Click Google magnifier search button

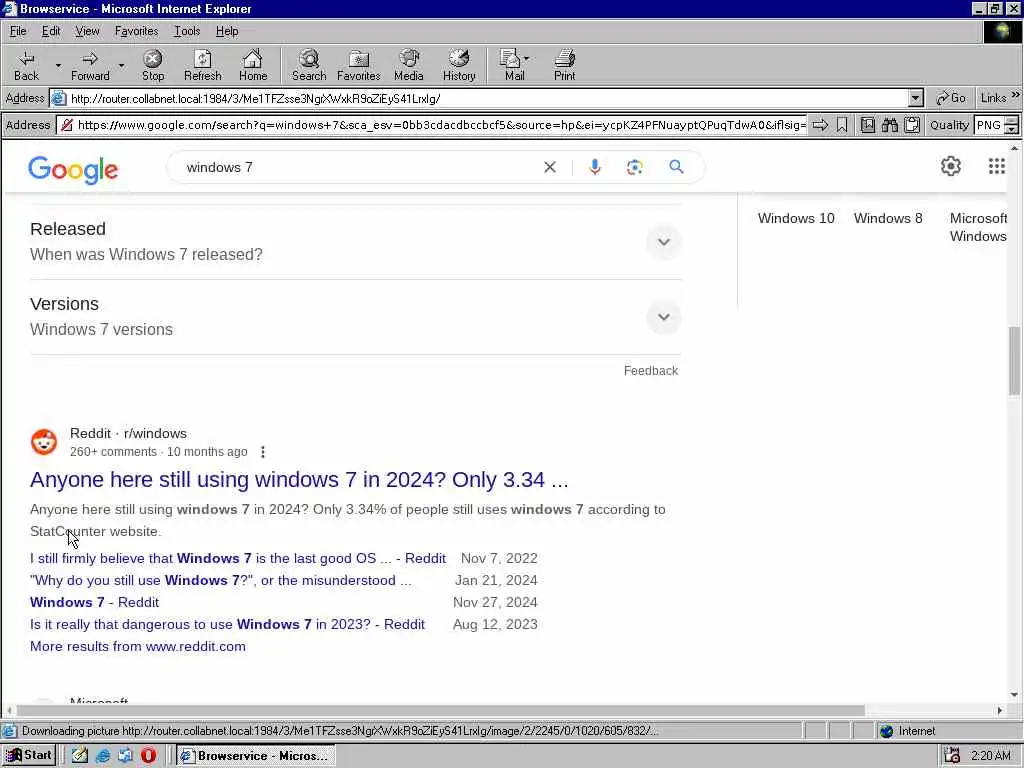(x=677, y=167)
